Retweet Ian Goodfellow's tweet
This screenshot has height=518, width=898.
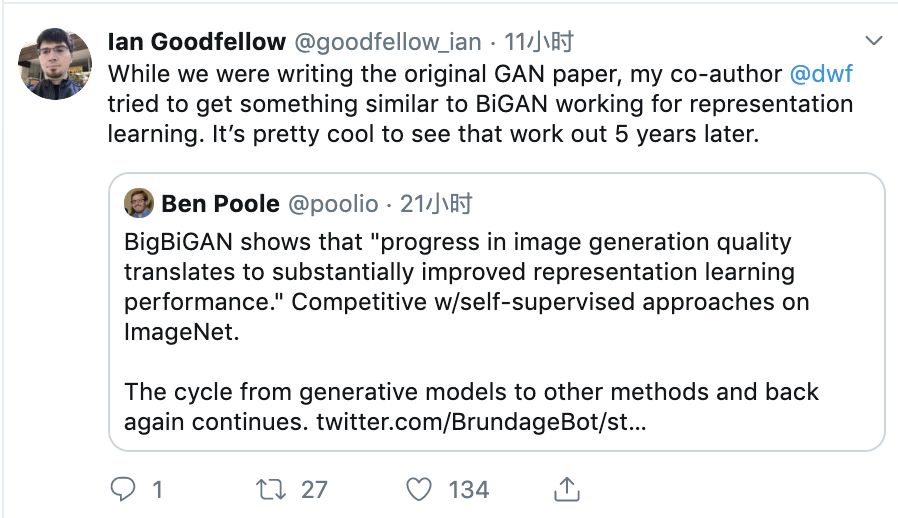click(x=269, y=489)
